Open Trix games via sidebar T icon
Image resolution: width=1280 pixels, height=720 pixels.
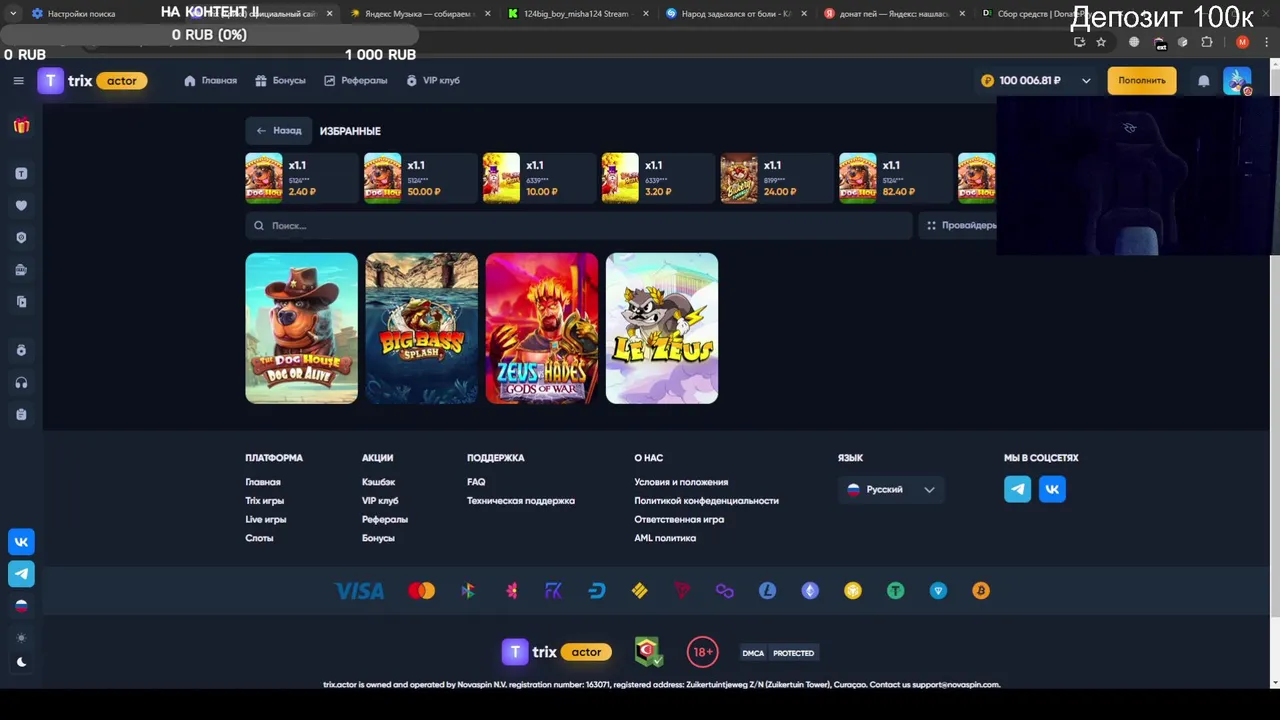(21, 174)
